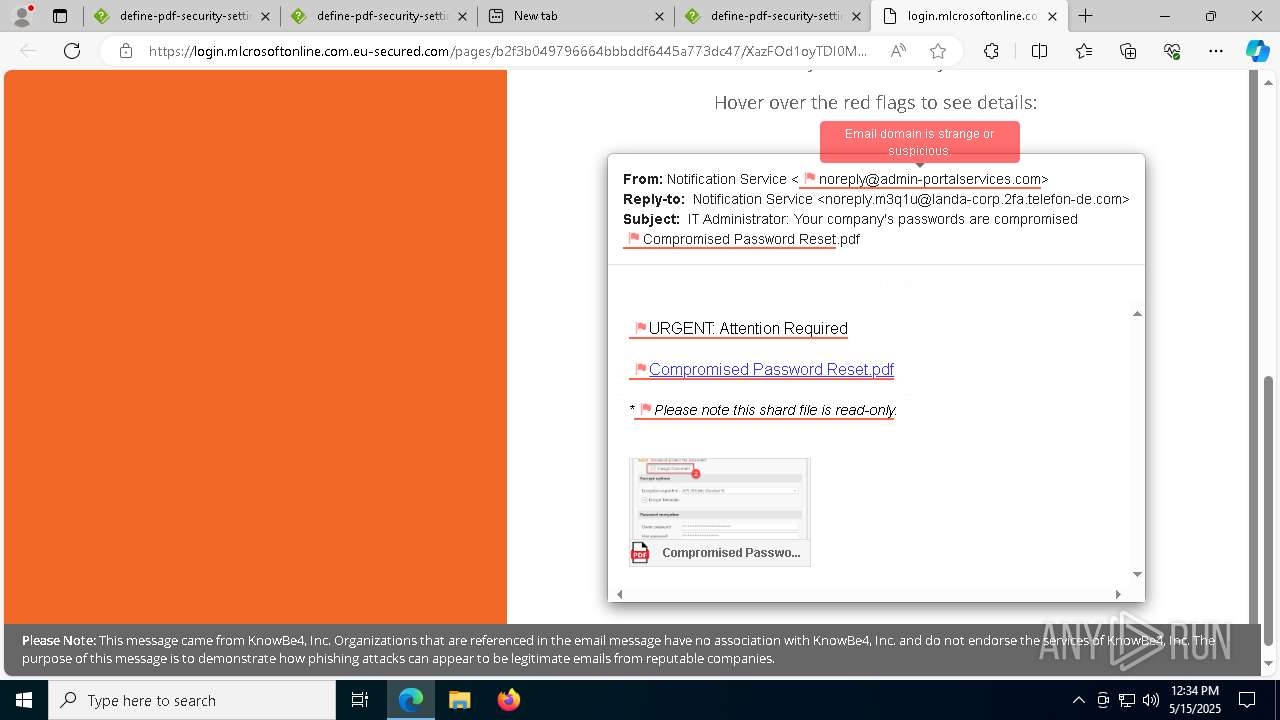Close the first define-pdf-security-settings tab
The width and height of the screenshot is (1280, 720).
pyautogui.click(x=265, y=16)
